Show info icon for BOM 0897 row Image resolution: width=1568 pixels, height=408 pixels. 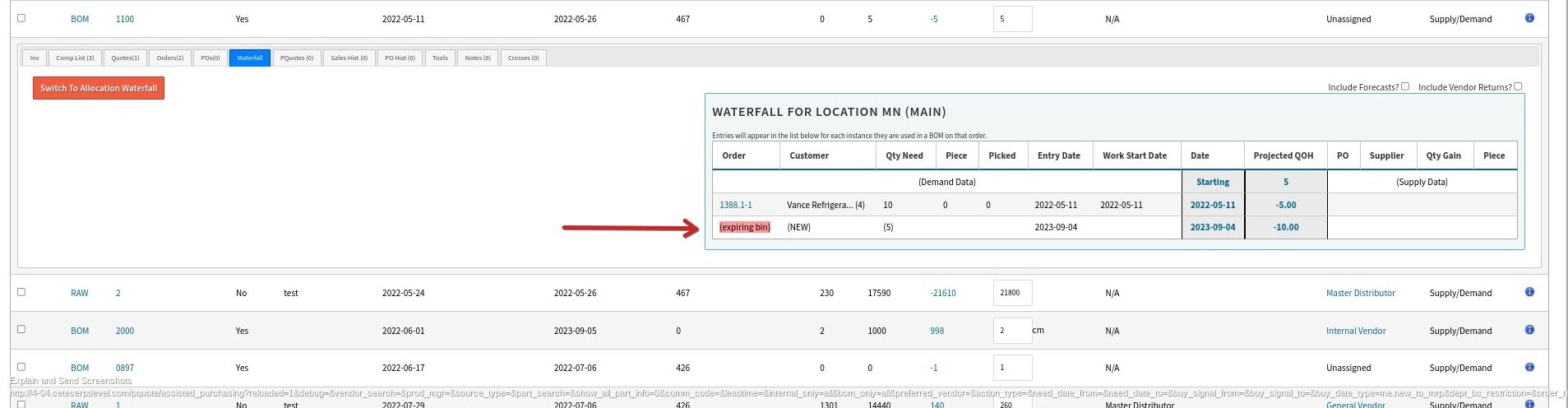click(x=1529, y=367)
